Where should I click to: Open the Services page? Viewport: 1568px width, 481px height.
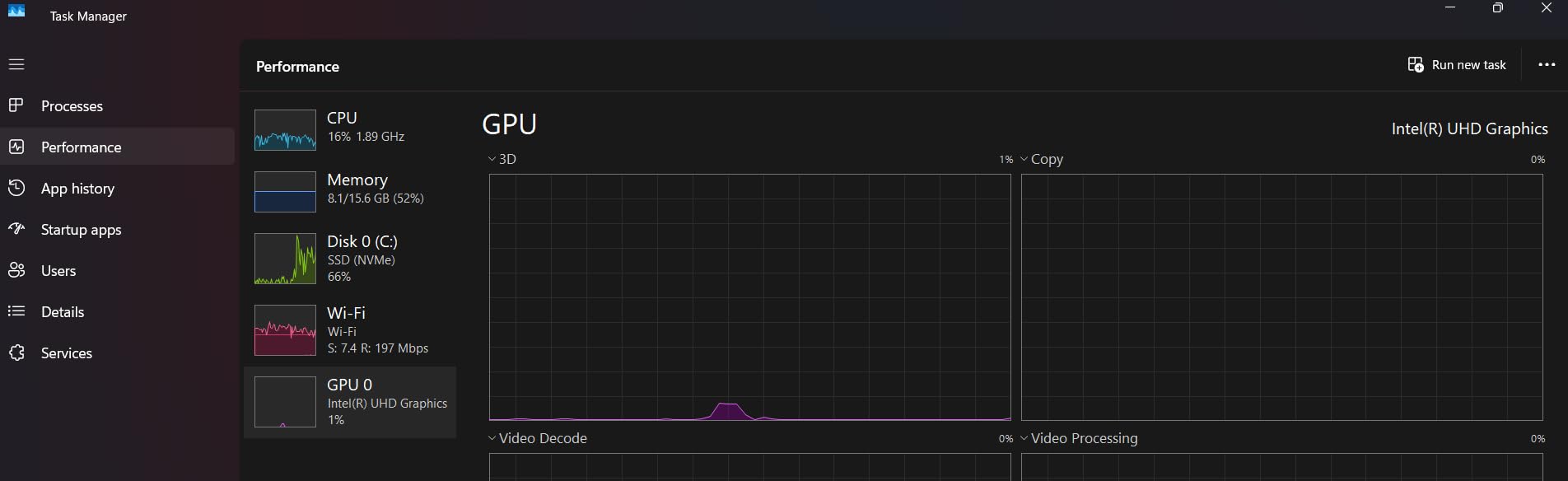(x=67, y=353)
